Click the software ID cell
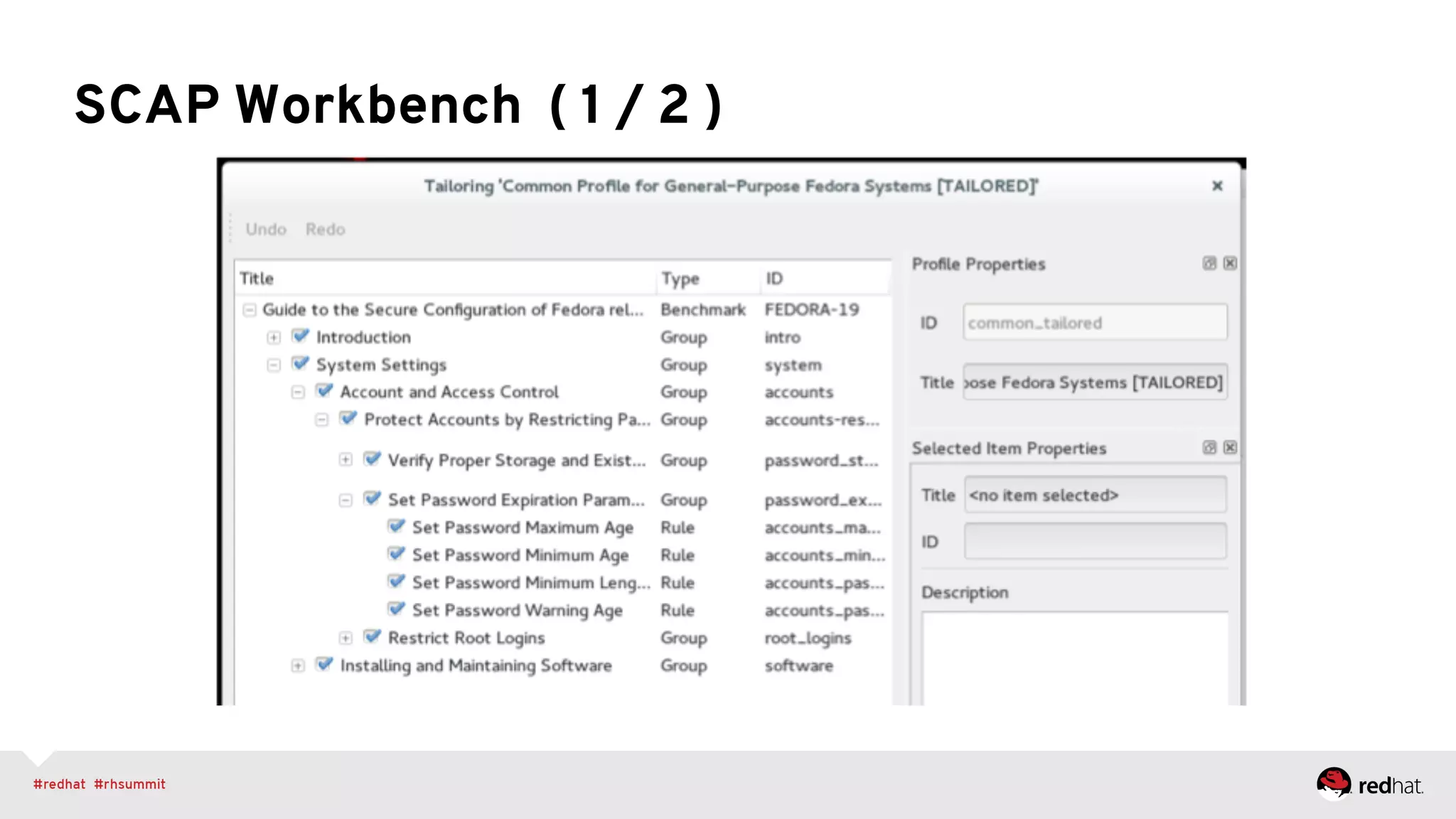This screenshot has width=1456, height=819. [x=799, y=665]
